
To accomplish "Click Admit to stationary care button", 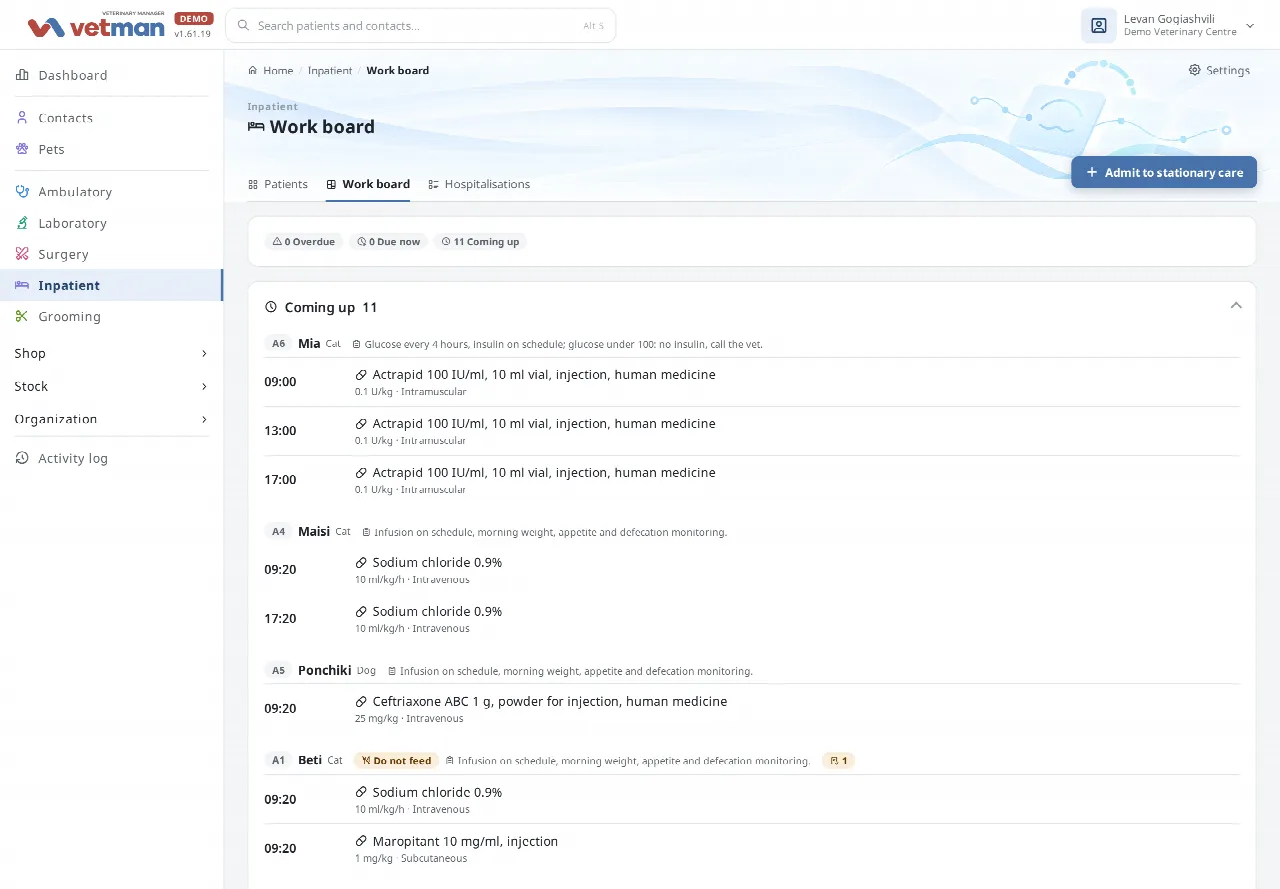I will click(x=1164, y=172).
